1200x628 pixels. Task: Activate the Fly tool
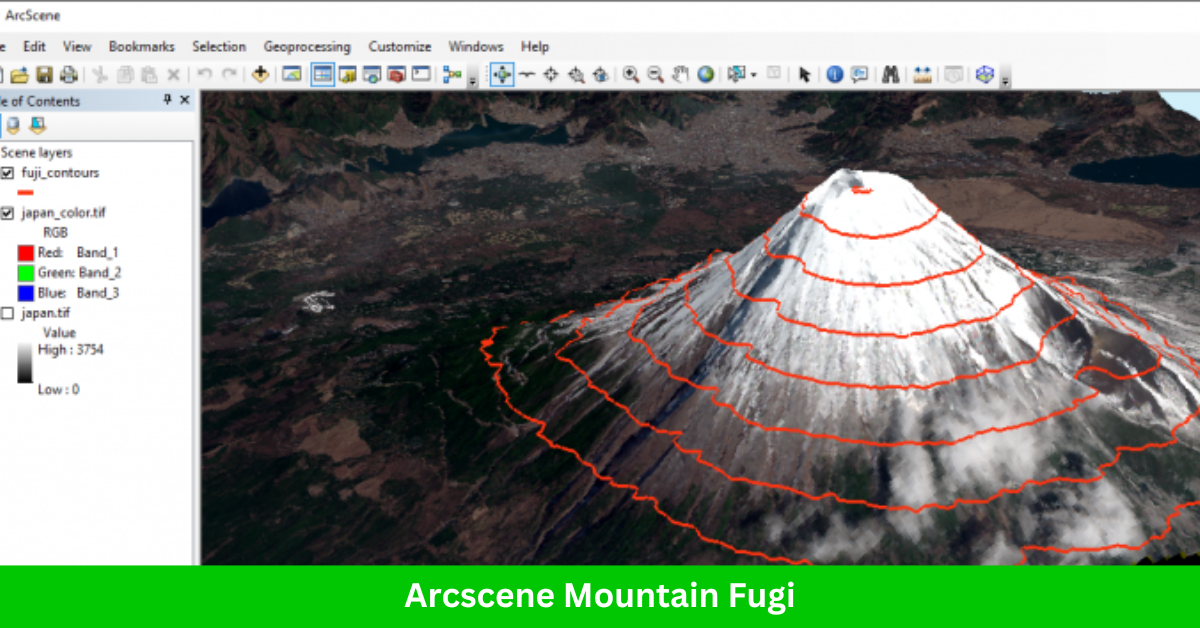point(529,74)
